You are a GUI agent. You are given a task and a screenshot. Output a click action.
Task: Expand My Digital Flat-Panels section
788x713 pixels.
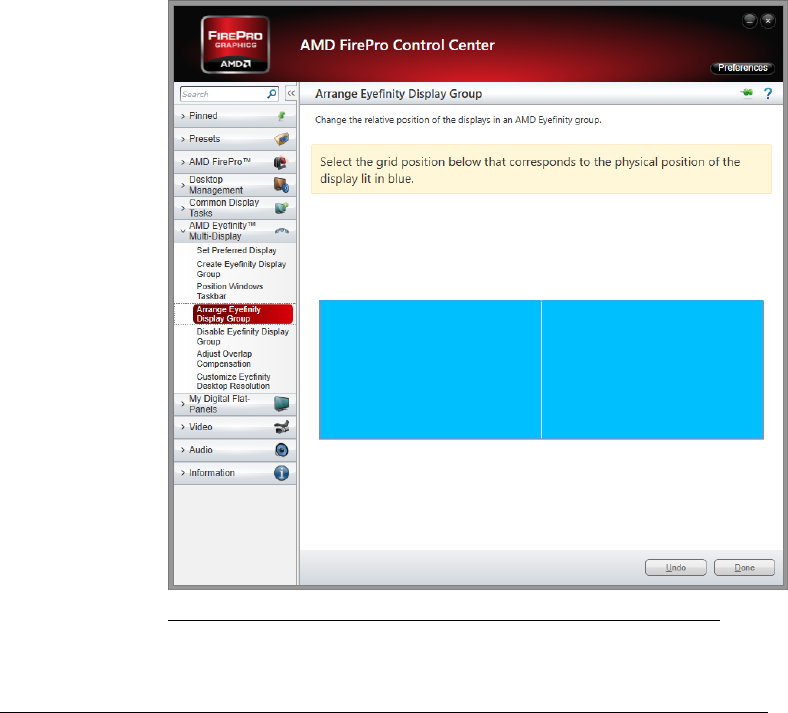(235, 404)
